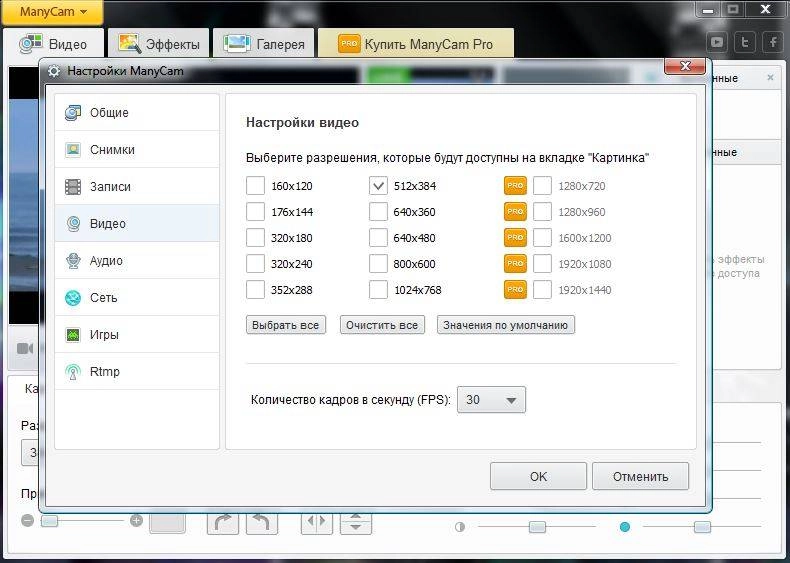Click the Очистить все button
The height and width of the screenshot is (563, 790).
[x=382, y=325]
